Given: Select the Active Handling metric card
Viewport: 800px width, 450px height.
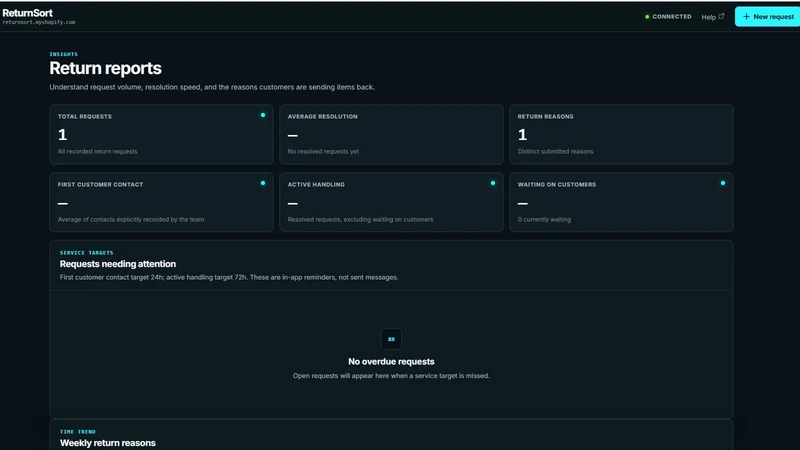Looking at the screenshot, I should (391, 202).
